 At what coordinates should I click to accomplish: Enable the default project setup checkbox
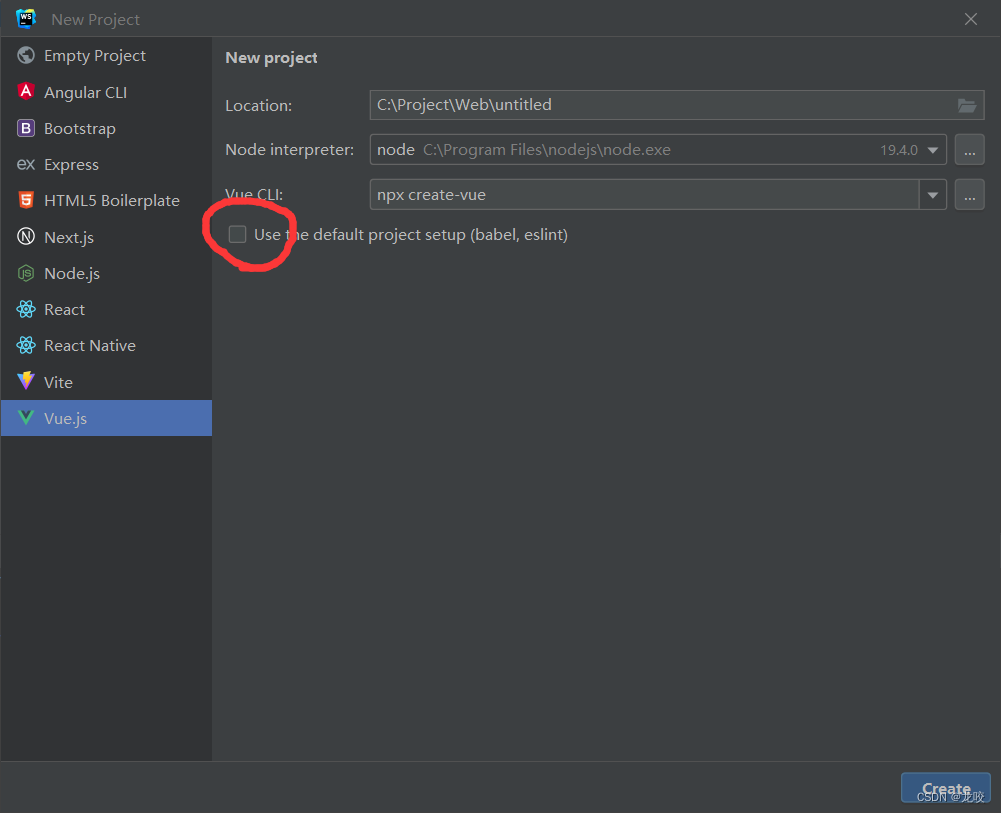pos(237,234)
